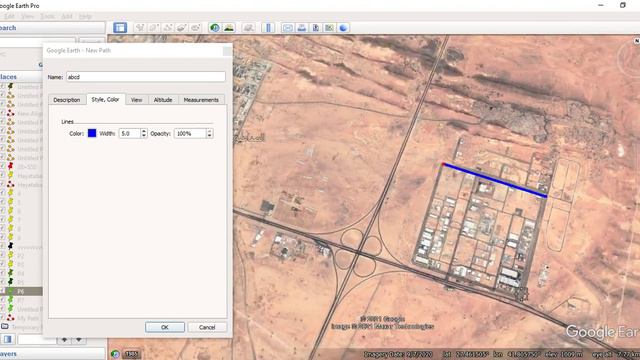Click the places panel view toggle icon
Image resolution: width=640 pixels, height=360 pixels.
[8, 339]
